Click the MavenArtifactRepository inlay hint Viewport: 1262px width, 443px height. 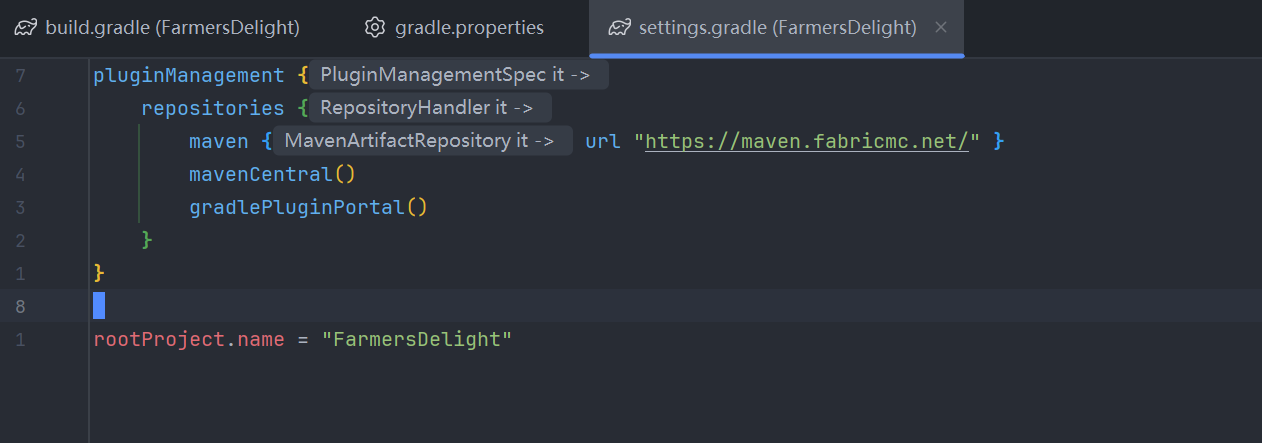click(419, 141)
